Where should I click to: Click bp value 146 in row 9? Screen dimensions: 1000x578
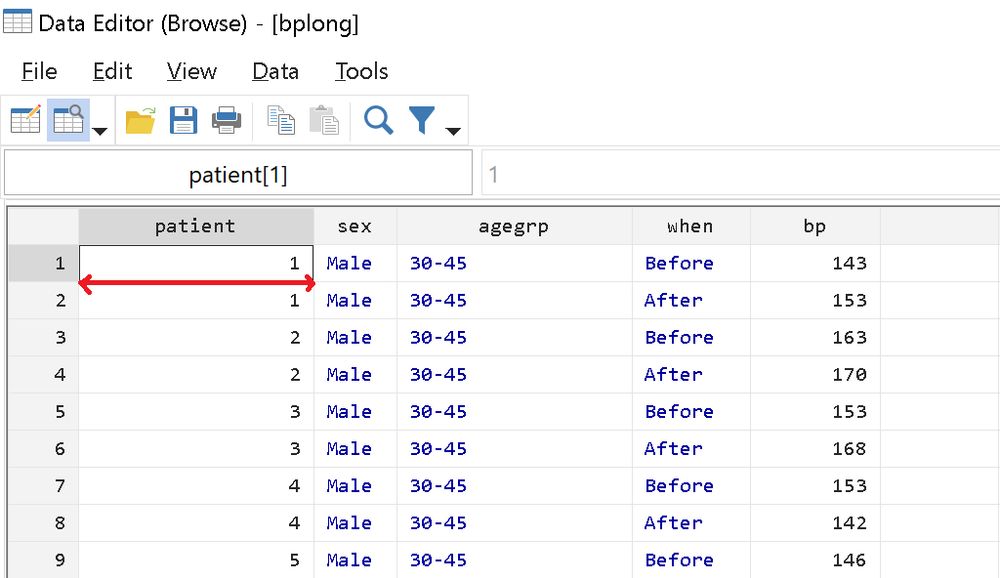click(x=815, y=559)
